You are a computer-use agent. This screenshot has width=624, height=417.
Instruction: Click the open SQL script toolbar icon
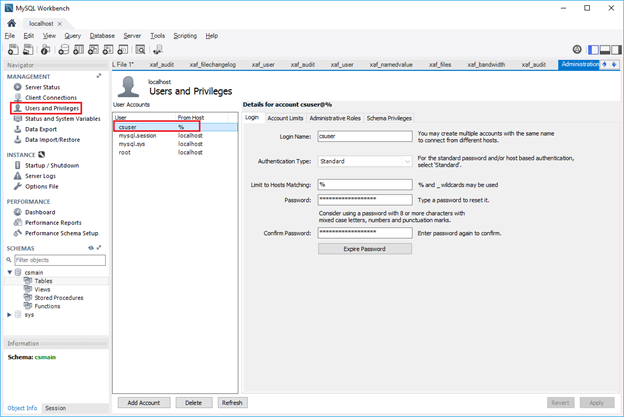(x=28, y=50)
